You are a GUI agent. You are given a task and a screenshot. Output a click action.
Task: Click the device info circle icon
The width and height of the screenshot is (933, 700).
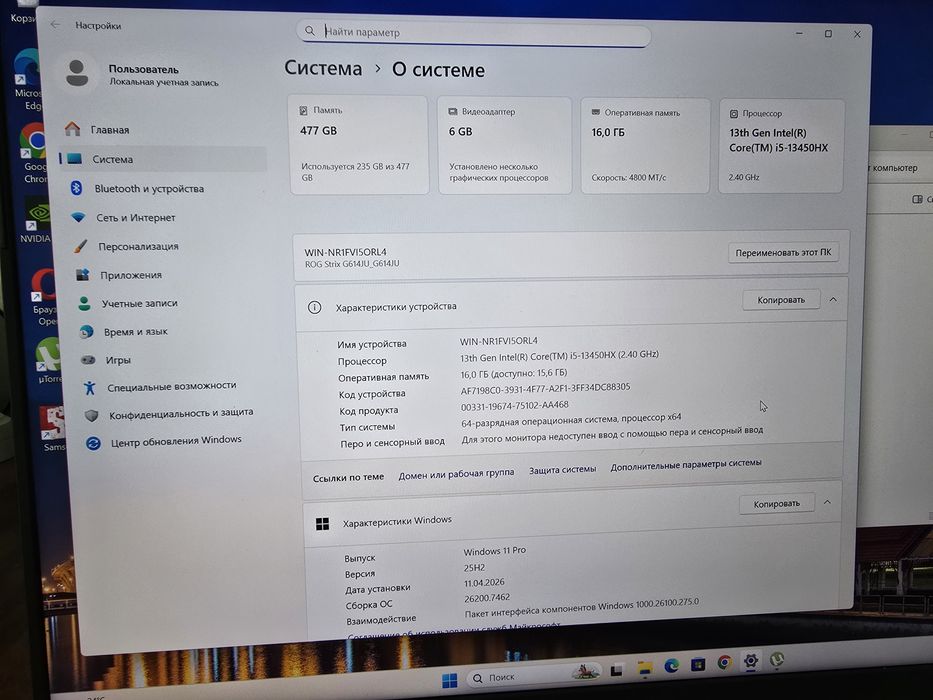coord(314,307)
